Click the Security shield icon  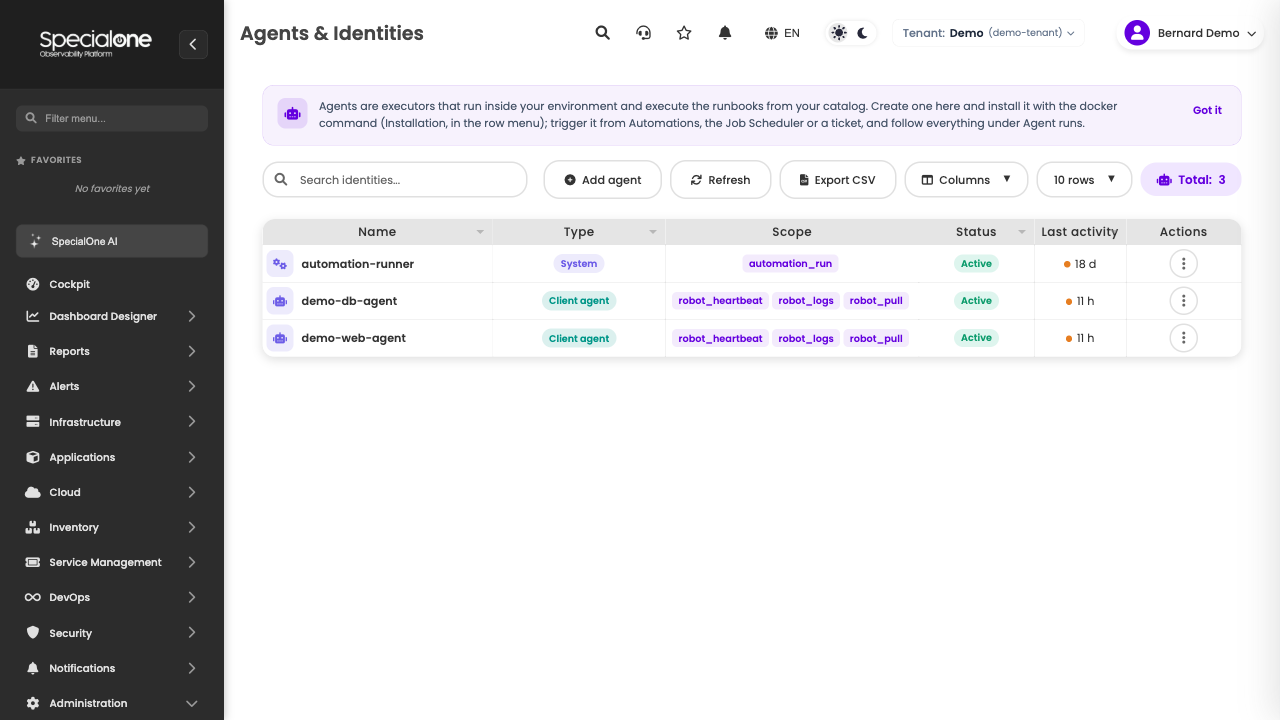(x=32, y=633)
